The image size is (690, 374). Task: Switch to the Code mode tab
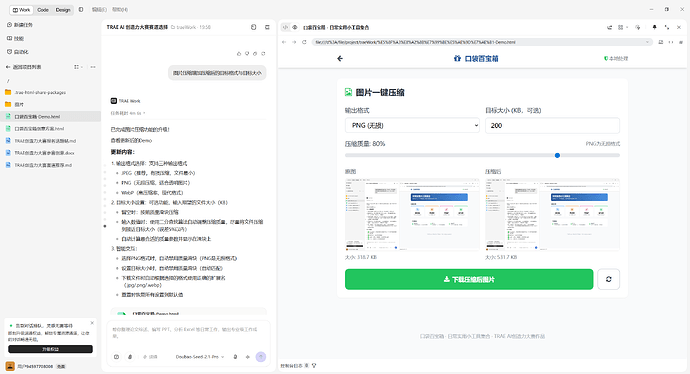tap(43, 10)
